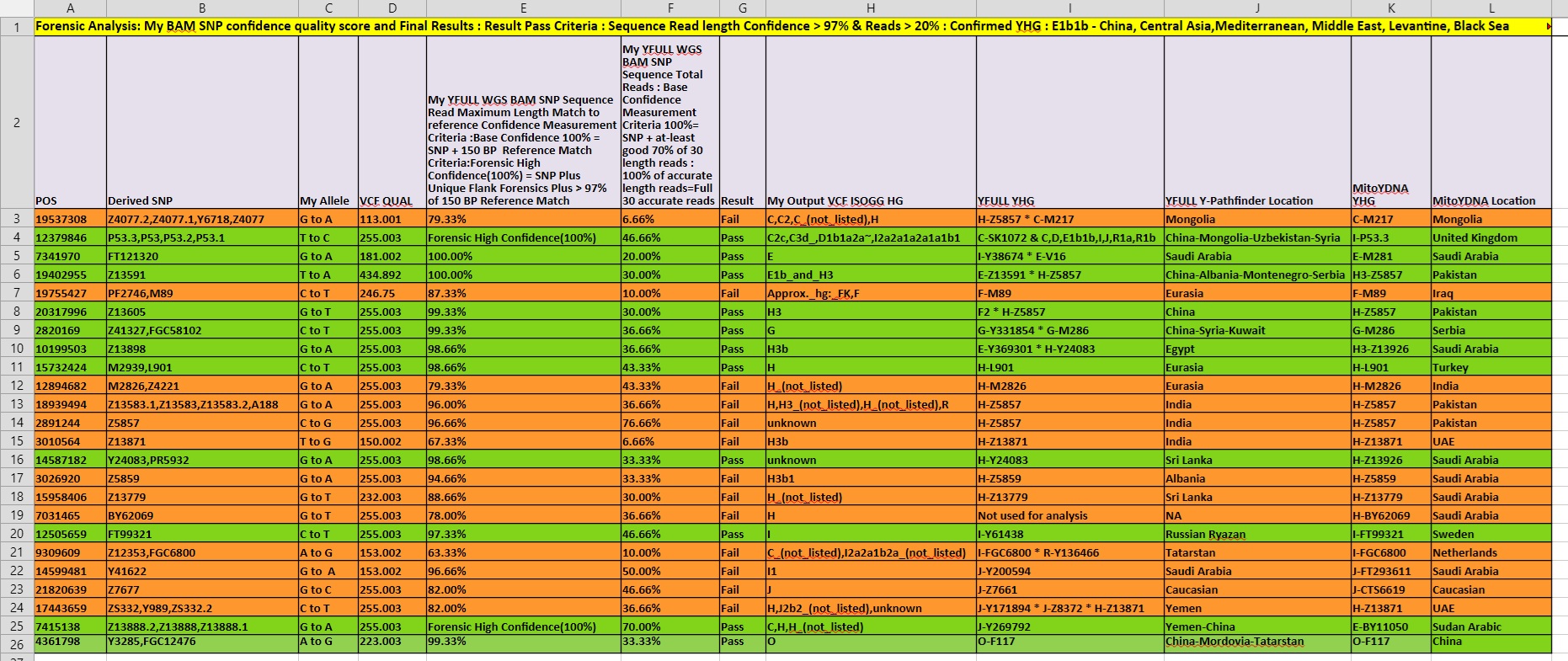Viewport: 1568px width, 661px height.
Task: Select the Russian Ryazan location cell
Action: click(1257, 534)
